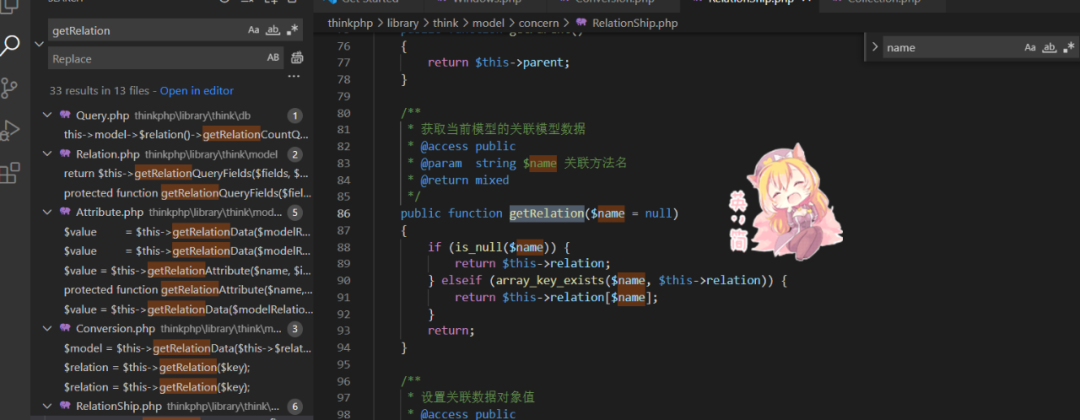Click 'return $this->parent;' on line 77

(x=499, y=63)
